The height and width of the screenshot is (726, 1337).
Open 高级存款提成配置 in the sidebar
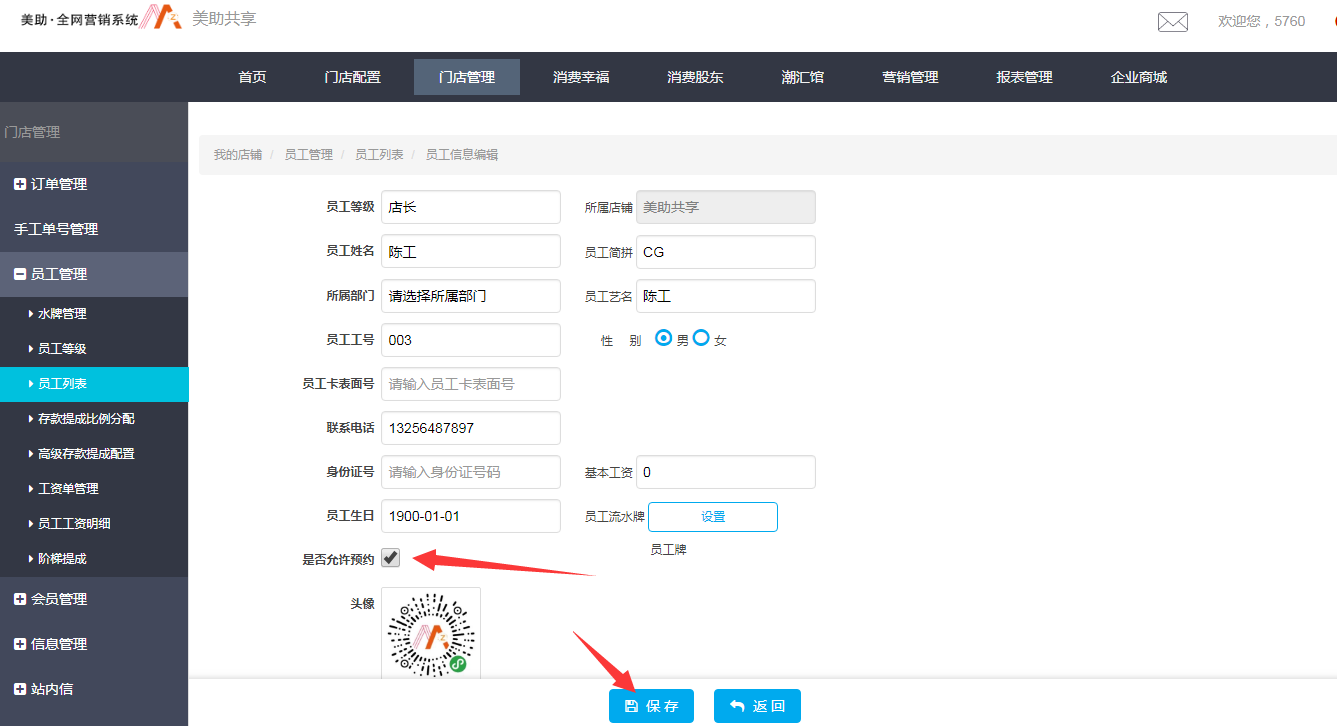click(94, 454)
